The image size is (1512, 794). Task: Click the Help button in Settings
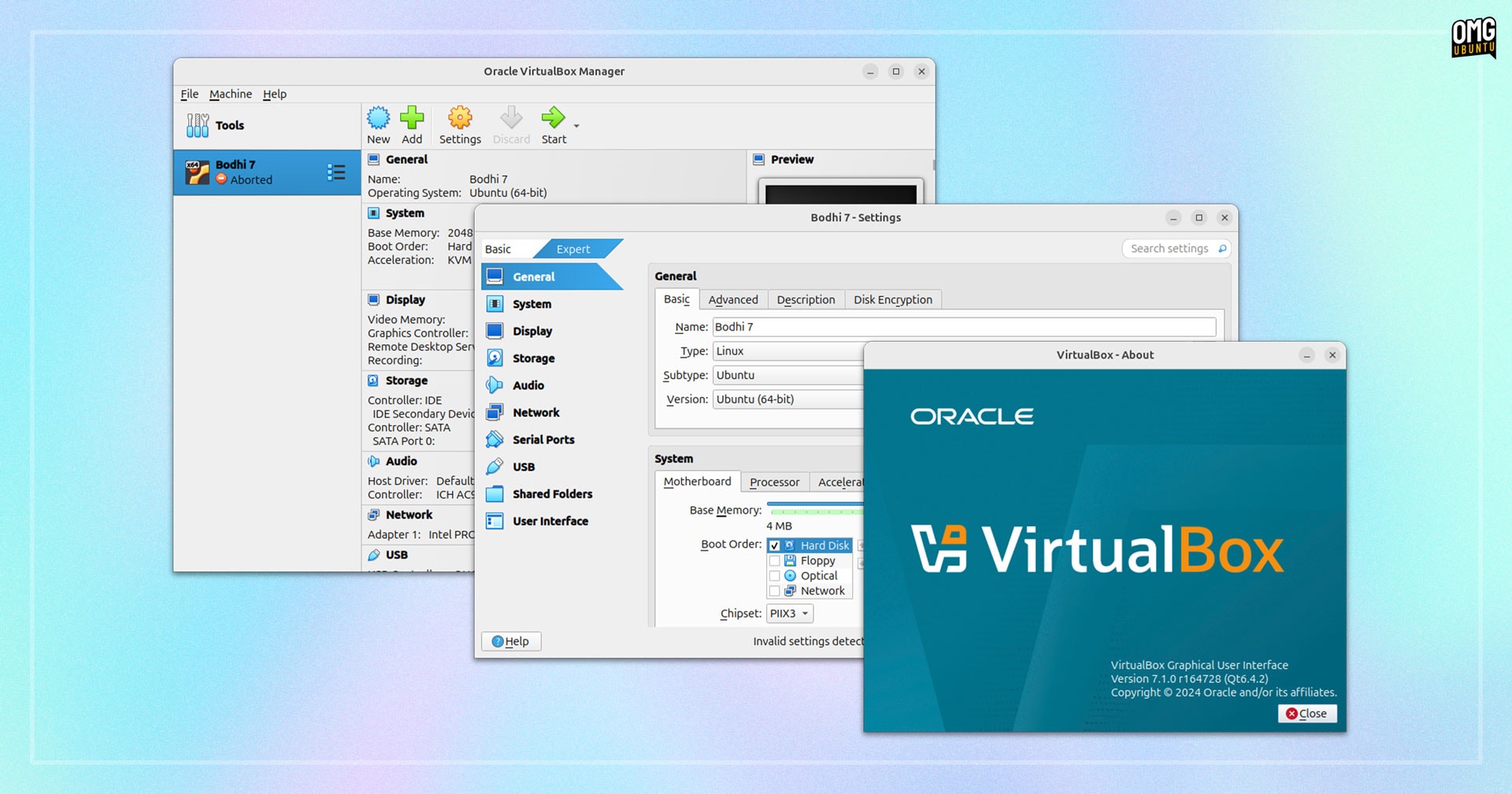click(x=510, y=641)
